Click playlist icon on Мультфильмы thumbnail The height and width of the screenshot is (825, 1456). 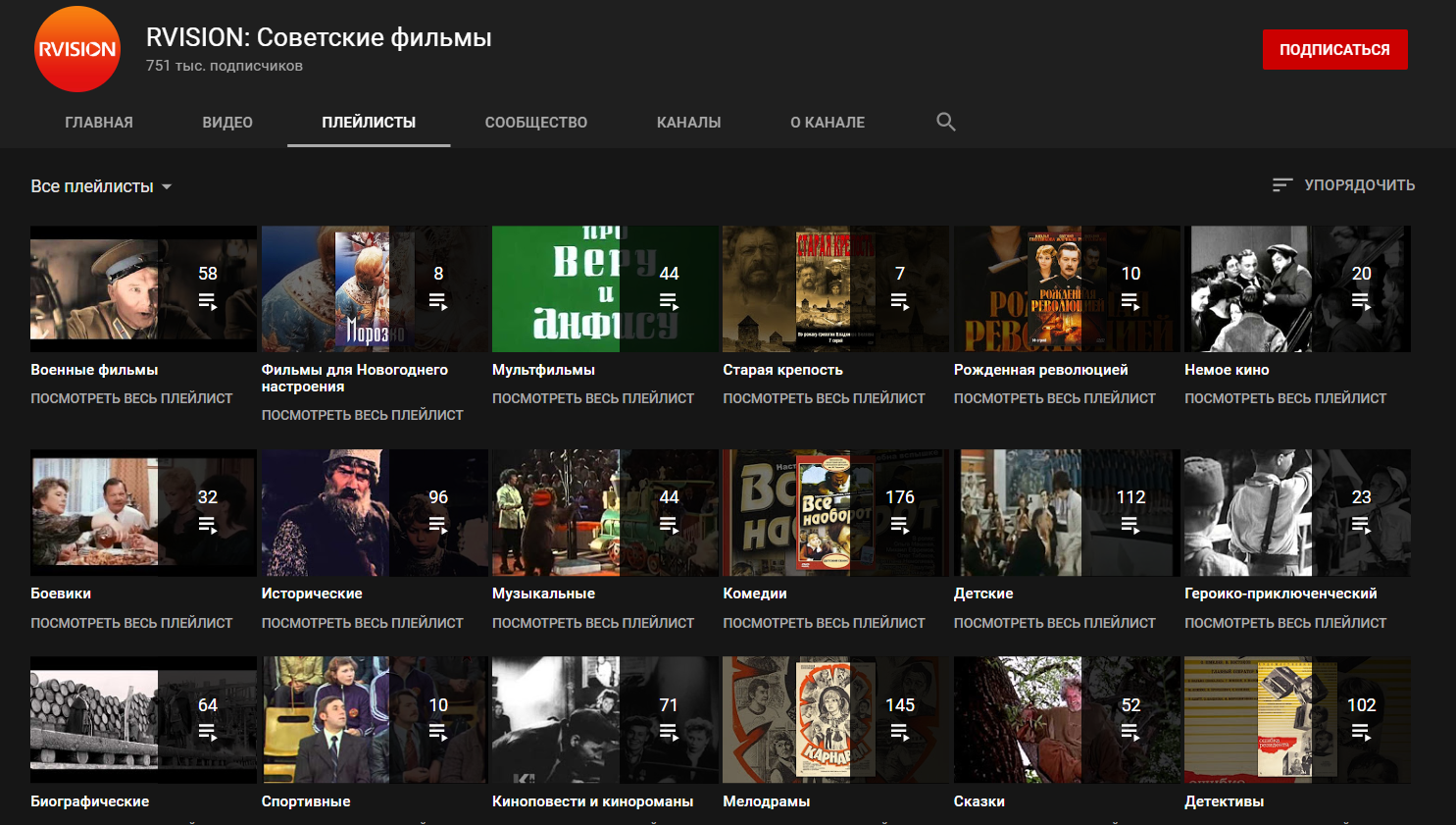click(x=669, y=301)
